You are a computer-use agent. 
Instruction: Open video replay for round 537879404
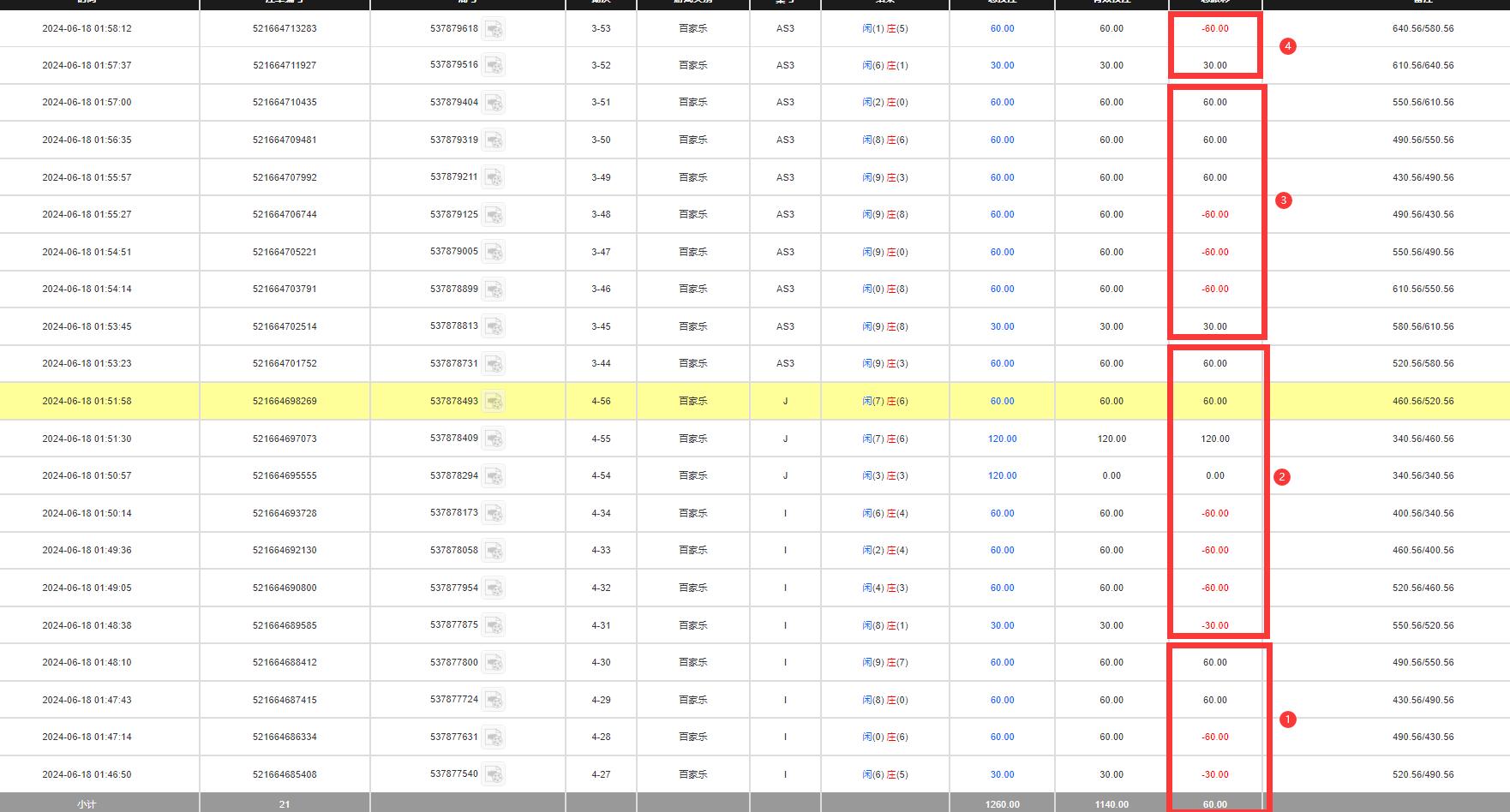coord(494,103)
